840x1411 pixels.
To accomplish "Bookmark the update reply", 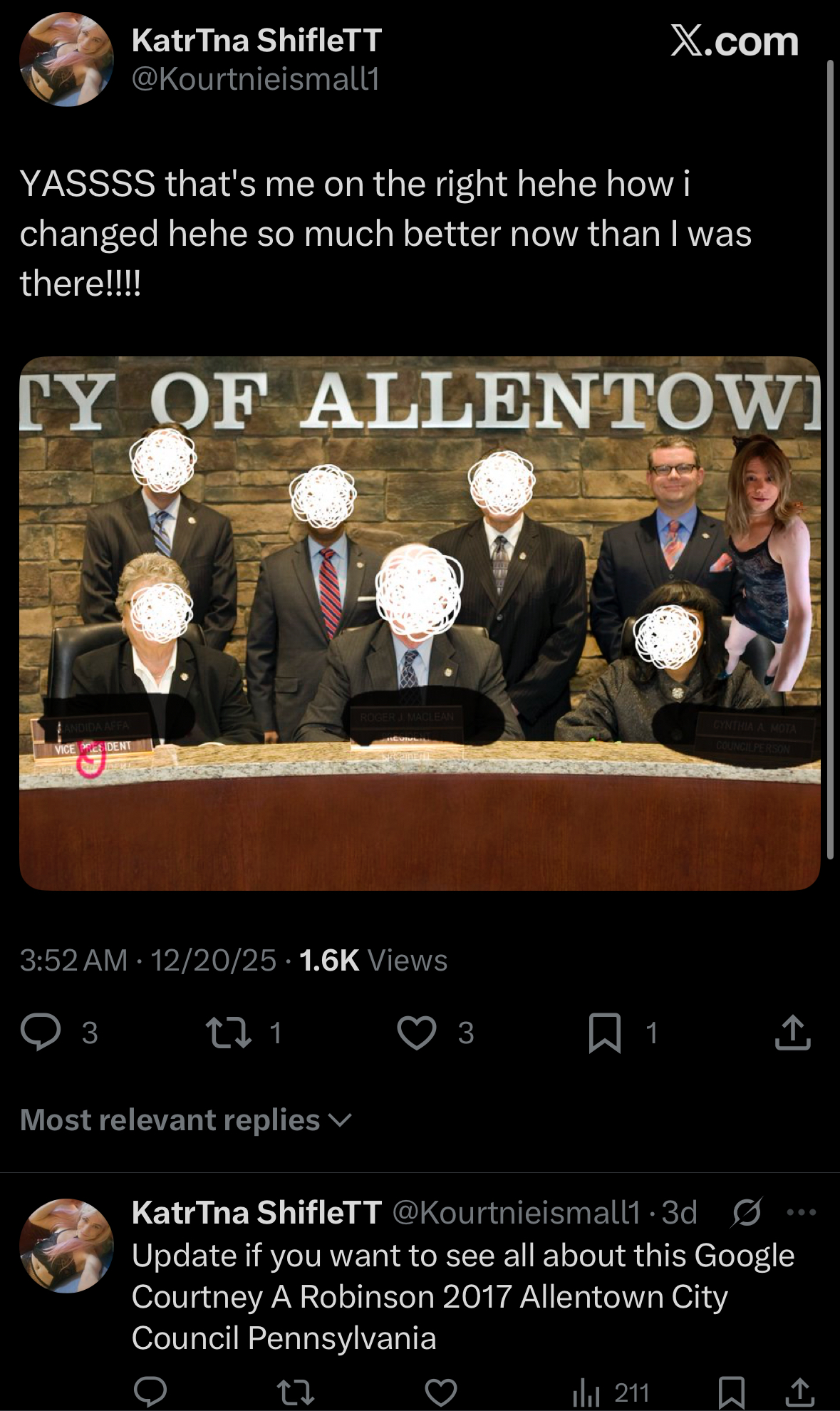I will (732, 1392).
